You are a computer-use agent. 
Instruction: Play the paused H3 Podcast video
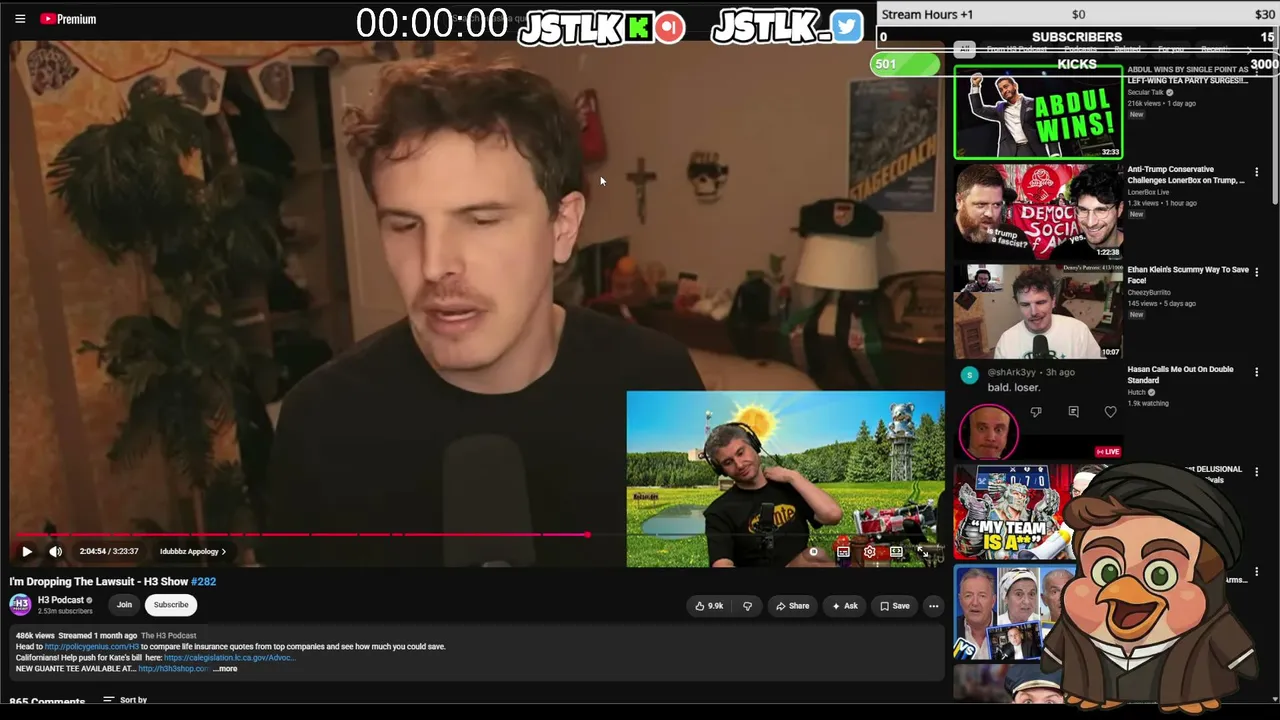click(x=27, y=551)
